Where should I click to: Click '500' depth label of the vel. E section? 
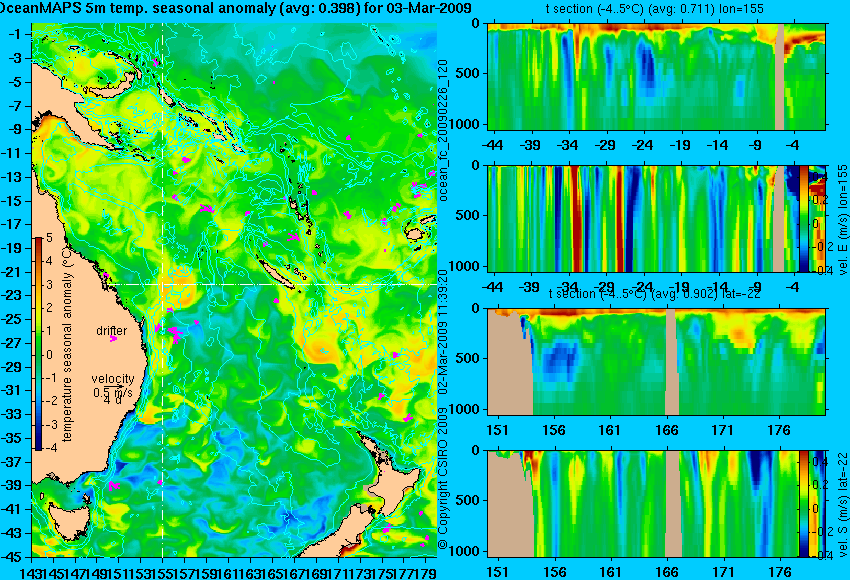468,215
